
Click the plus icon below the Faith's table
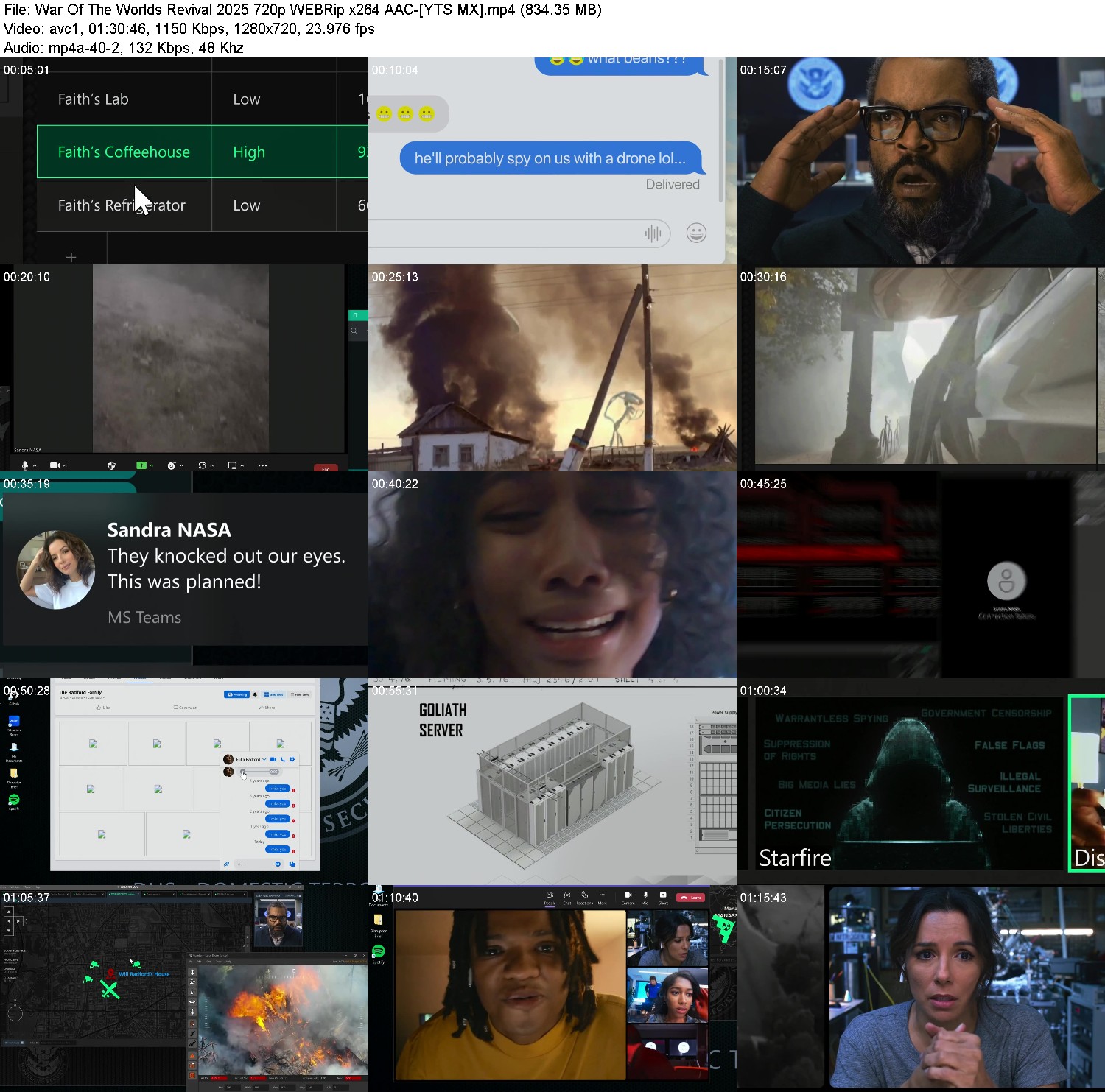pyautogui.click(x=71, y=257)
